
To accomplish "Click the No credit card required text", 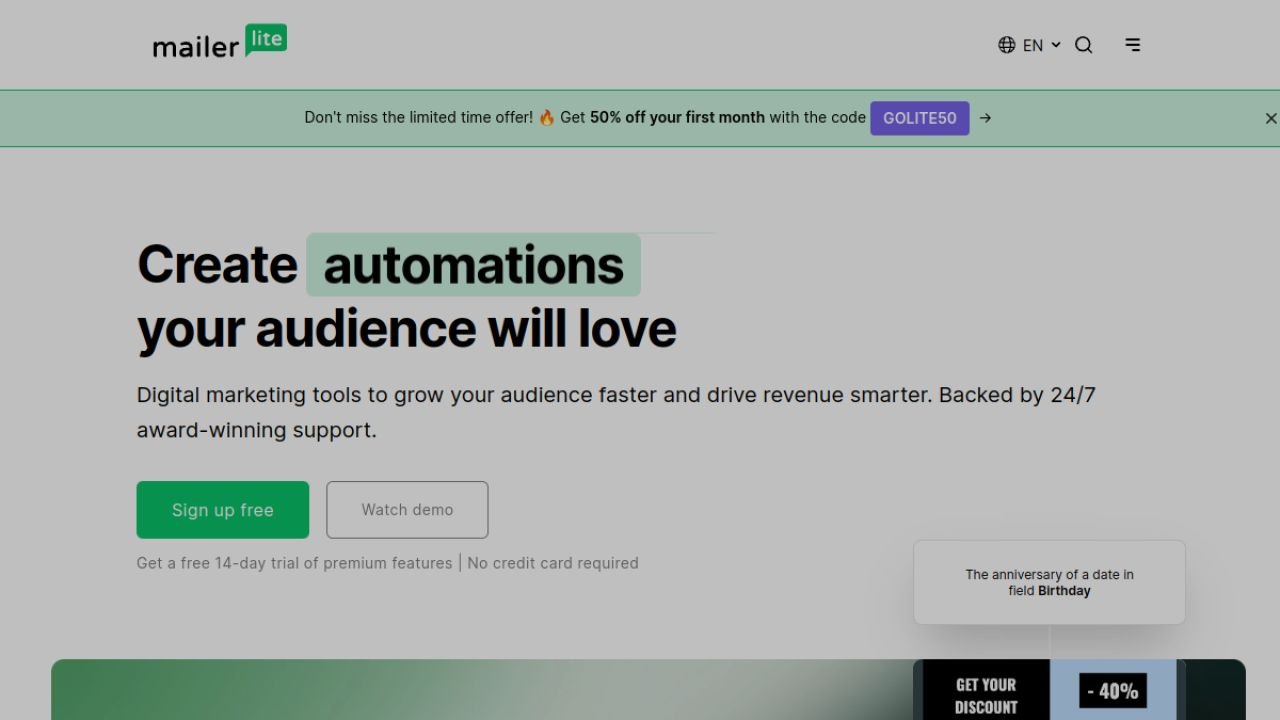I will click(553, 563).
